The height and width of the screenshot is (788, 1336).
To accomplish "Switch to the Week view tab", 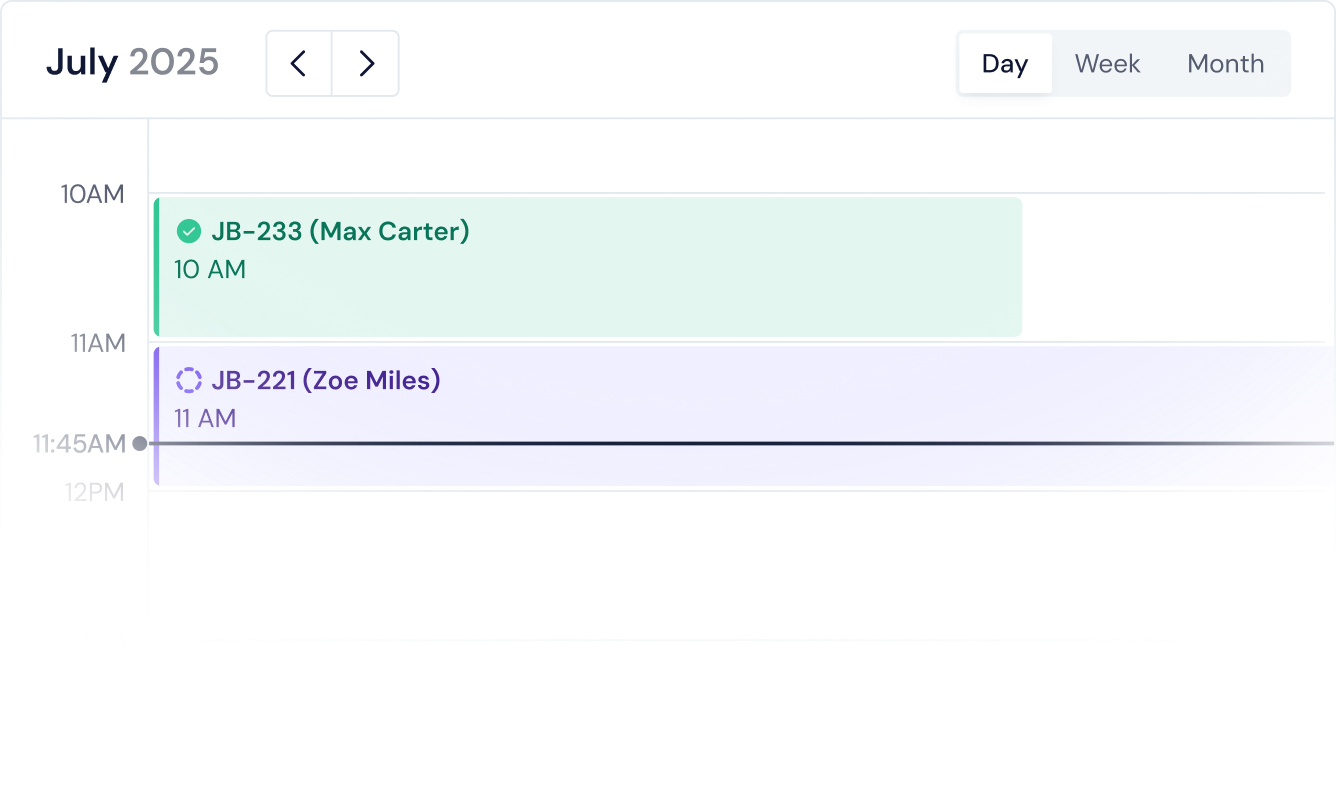I will point(1107,63).
